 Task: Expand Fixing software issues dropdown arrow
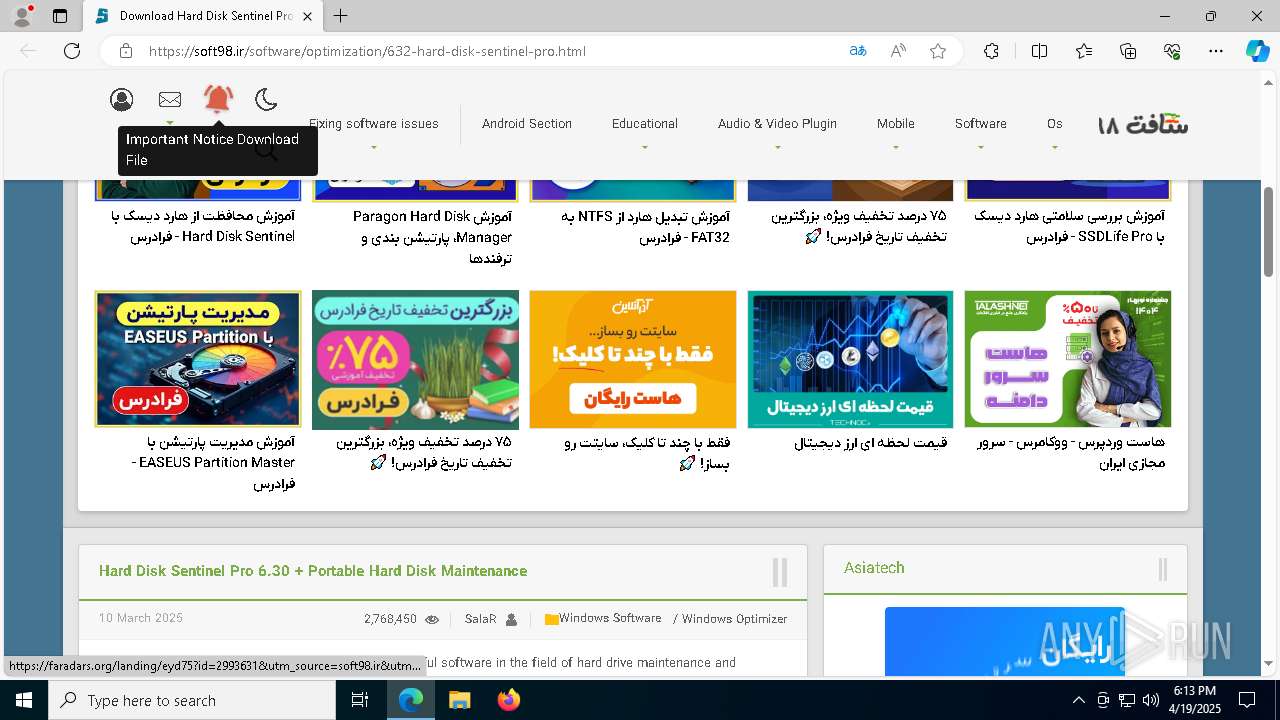[x=374, y=148]
